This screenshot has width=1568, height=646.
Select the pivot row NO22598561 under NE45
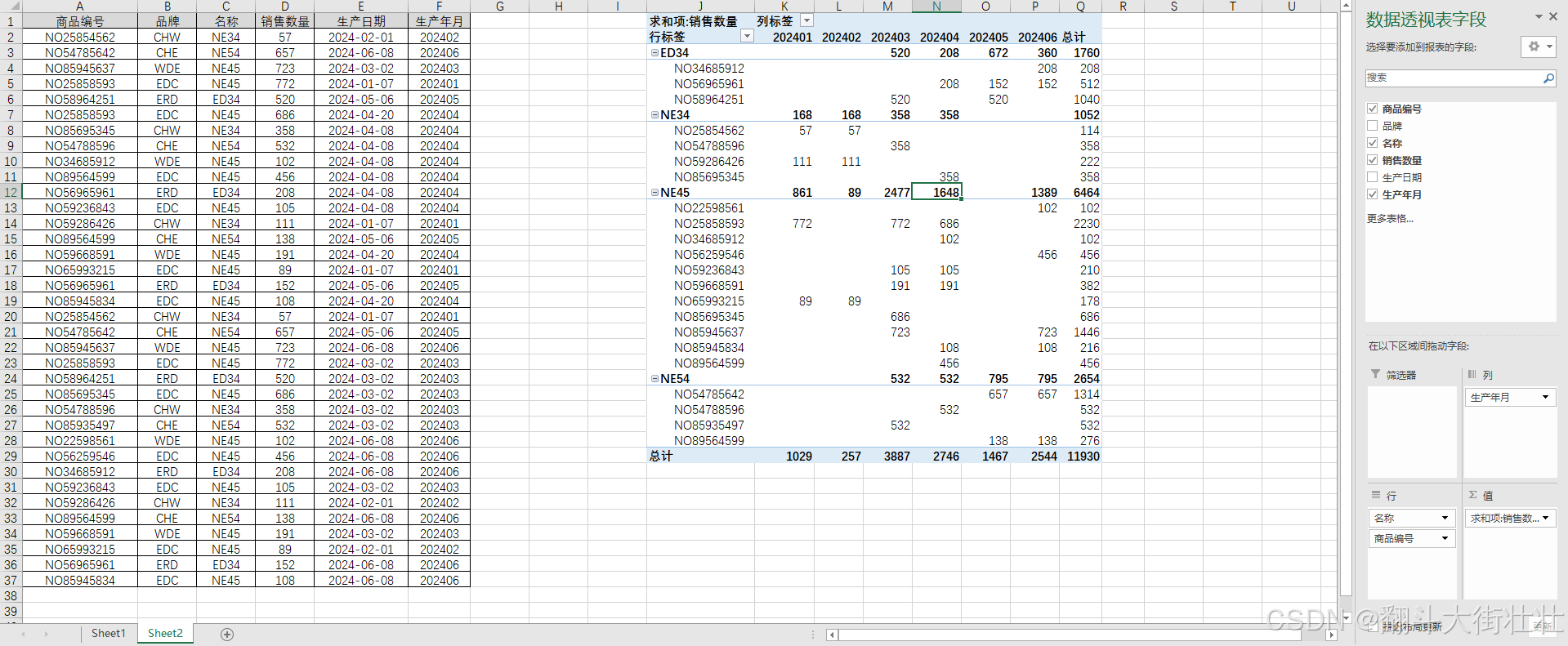click(709, 208)
